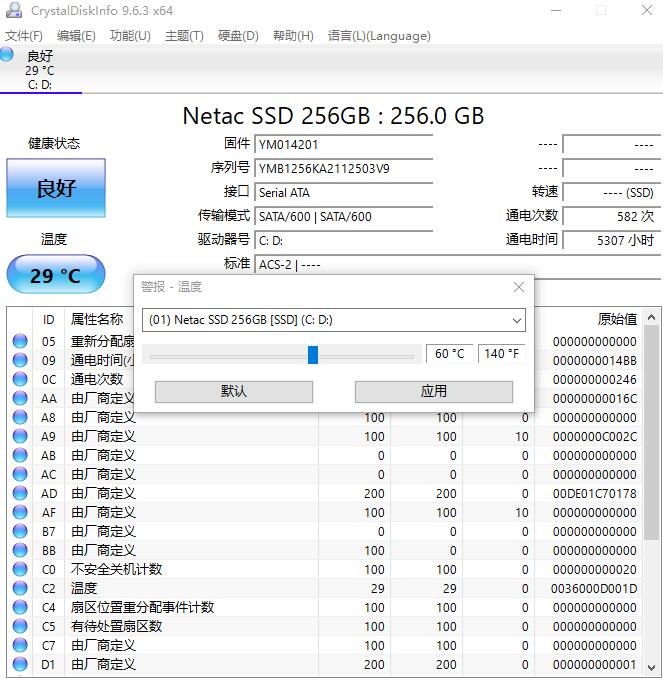The width and height of the screenshot is (663, 680).
Task: Select the 温度 attribute name in row C2
Action: 84,588
